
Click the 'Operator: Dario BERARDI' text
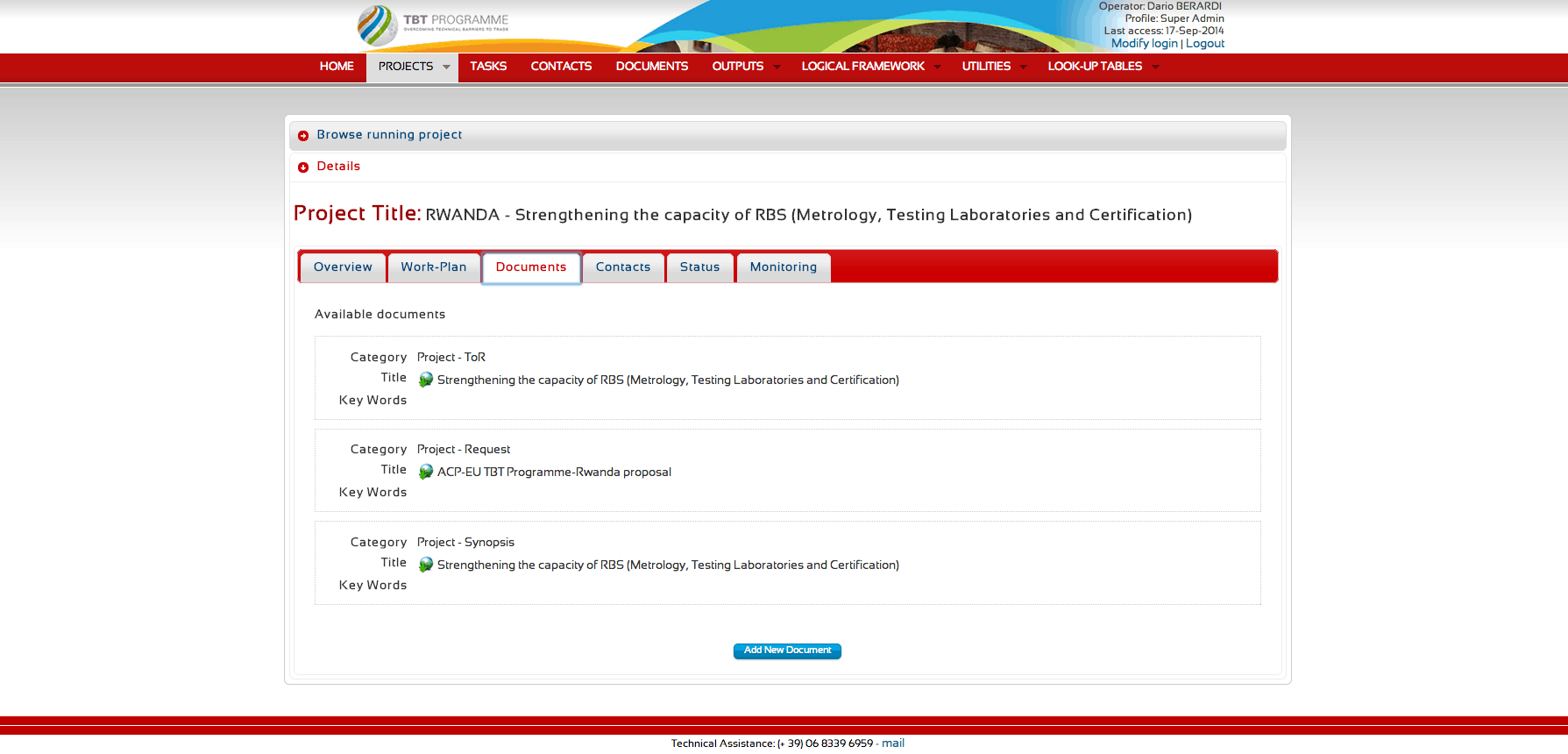[1160, 6]
